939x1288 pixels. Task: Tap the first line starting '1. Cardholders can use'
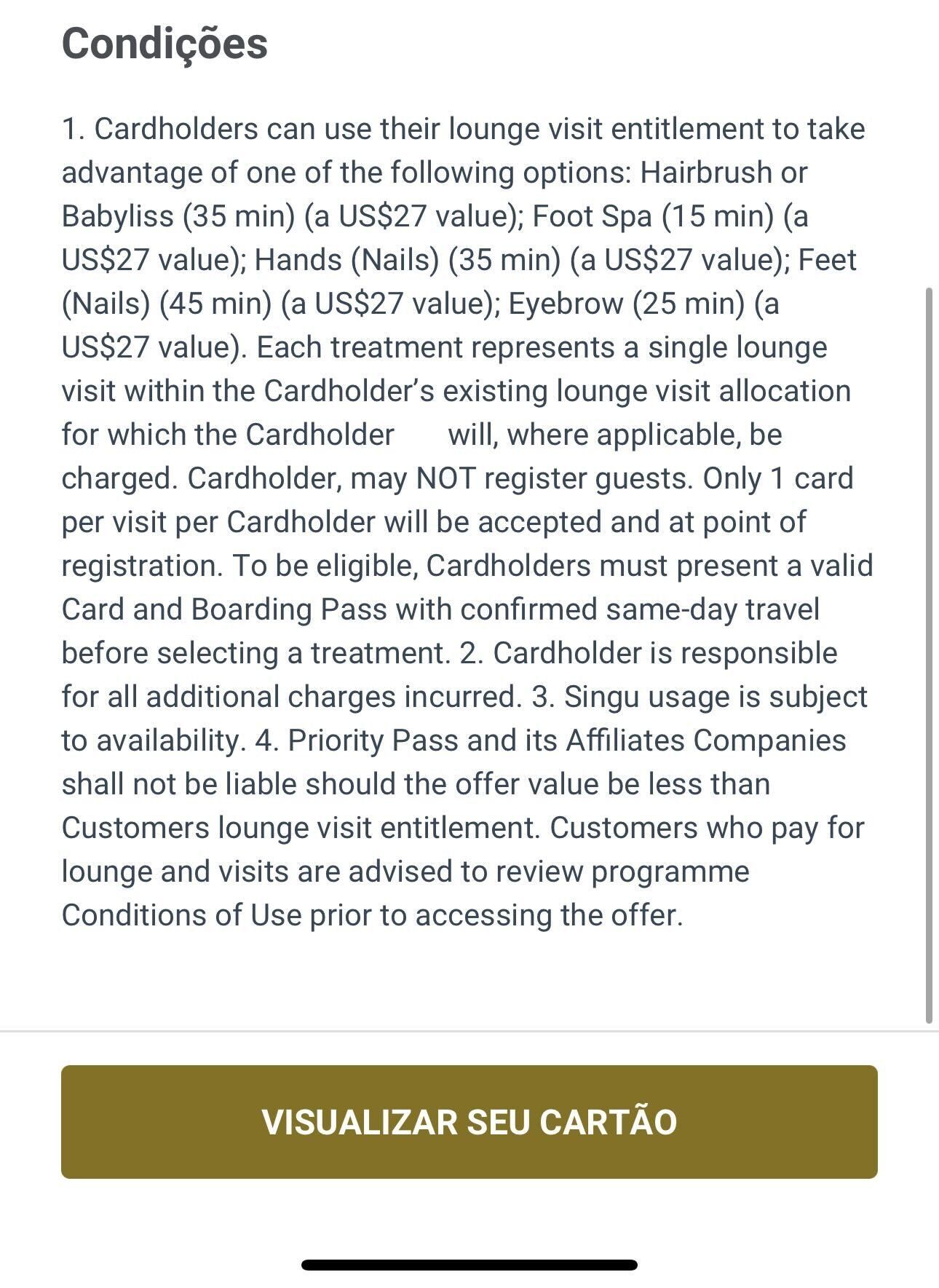pos(463,129)
